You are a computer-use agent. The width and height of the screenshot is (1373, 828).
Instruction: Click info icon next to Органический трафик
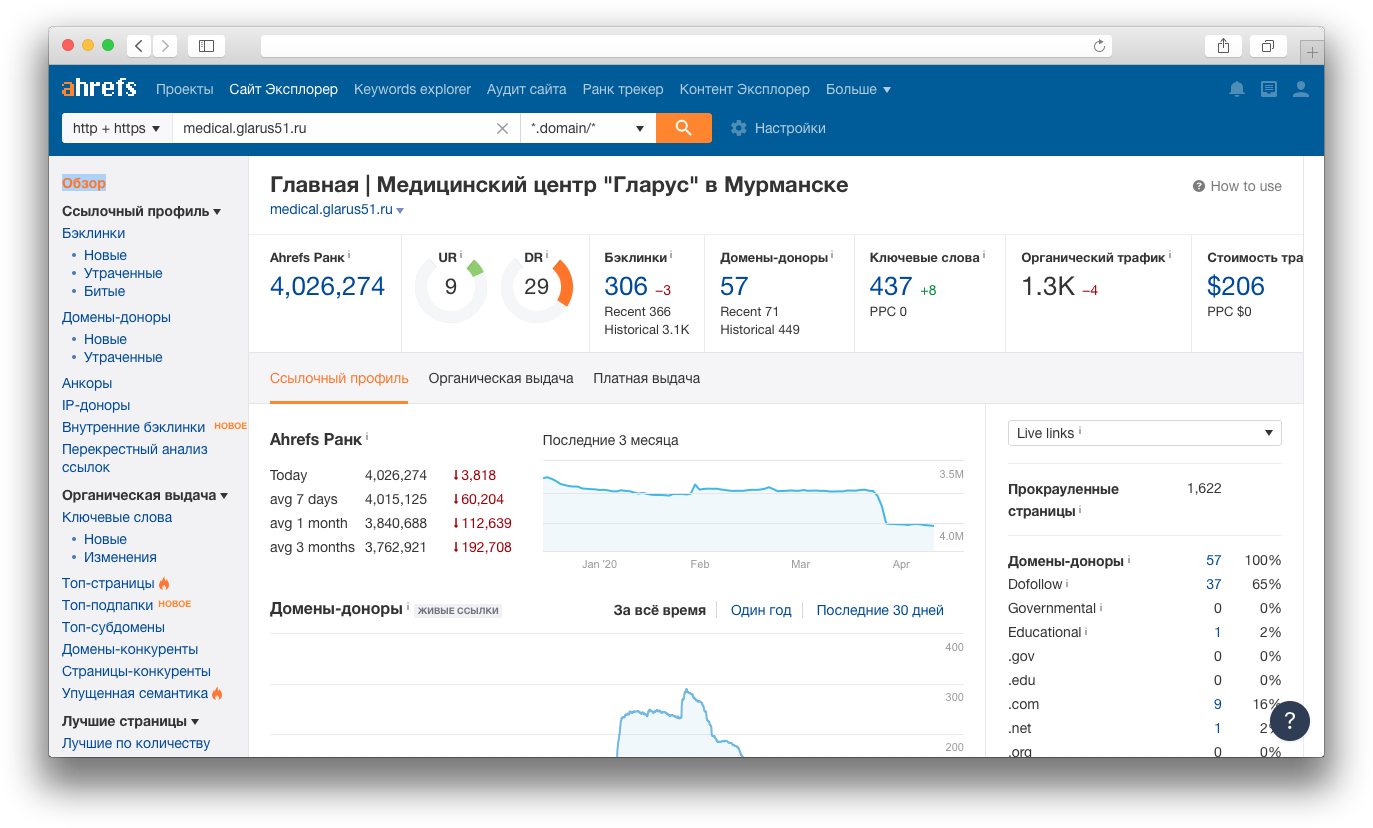(x=1171, y=256)
